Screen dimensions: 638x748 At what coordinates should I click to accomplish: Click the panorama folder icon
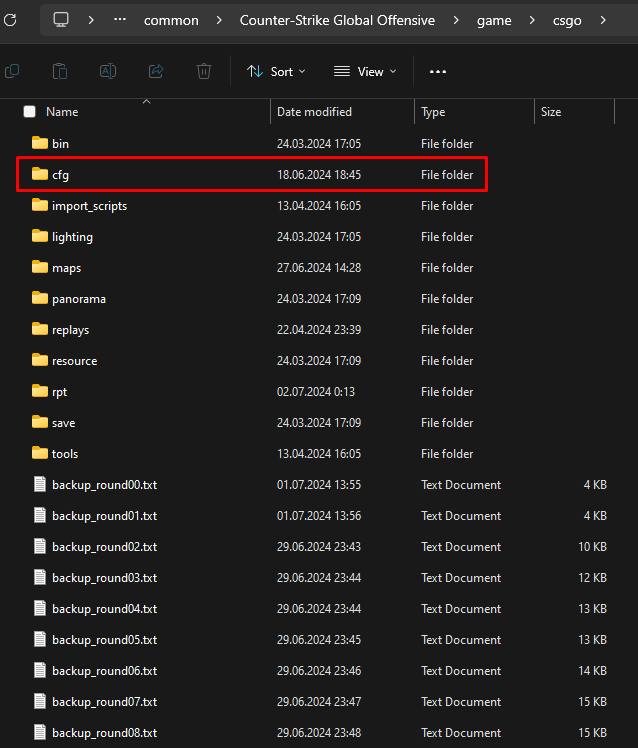(x=40, y=298)
